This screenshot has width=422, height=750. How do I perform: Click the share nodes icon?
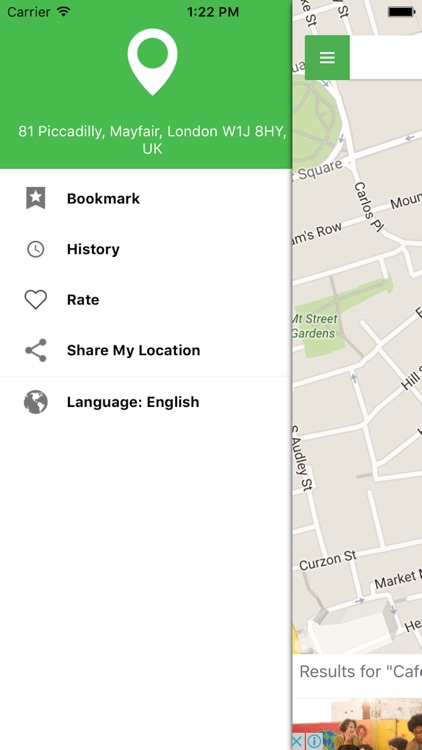[35, 350]
